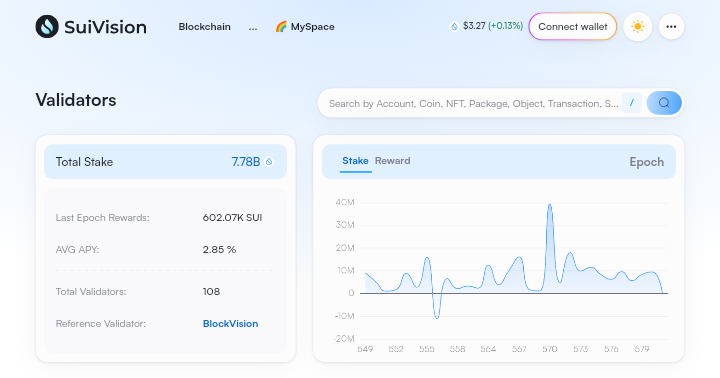
Task: Expand the more navigation items ellipsis
Action: (x=253, y=27)
